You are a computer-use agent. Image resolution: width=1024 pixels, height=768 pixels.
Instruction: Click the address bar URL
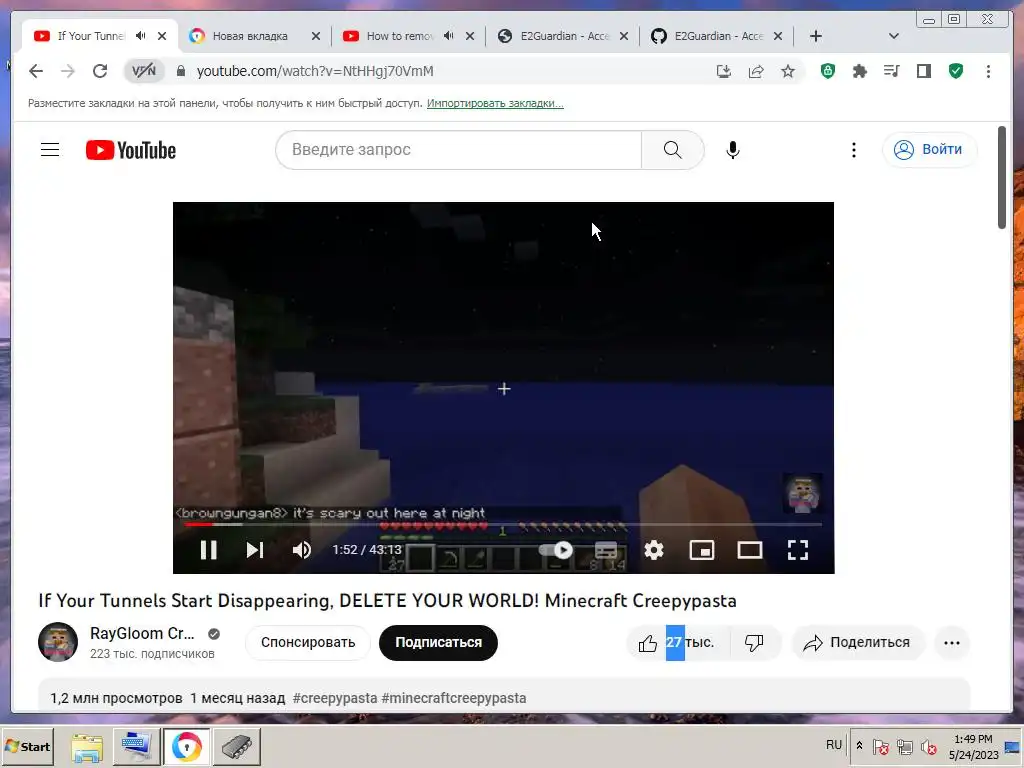(x=315, y=71)
